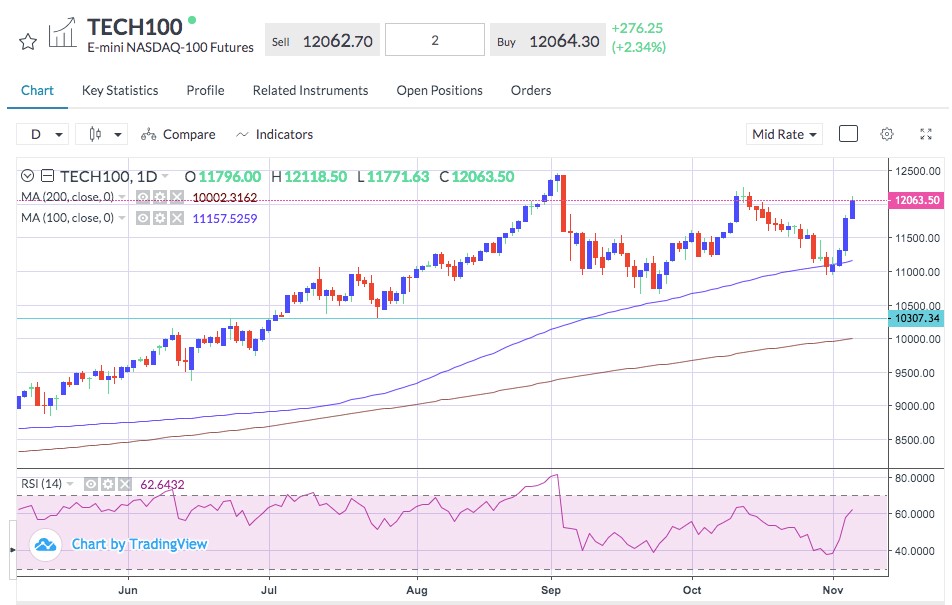
Task: Switch to the Orders tab
Action: tap(531, 91)
